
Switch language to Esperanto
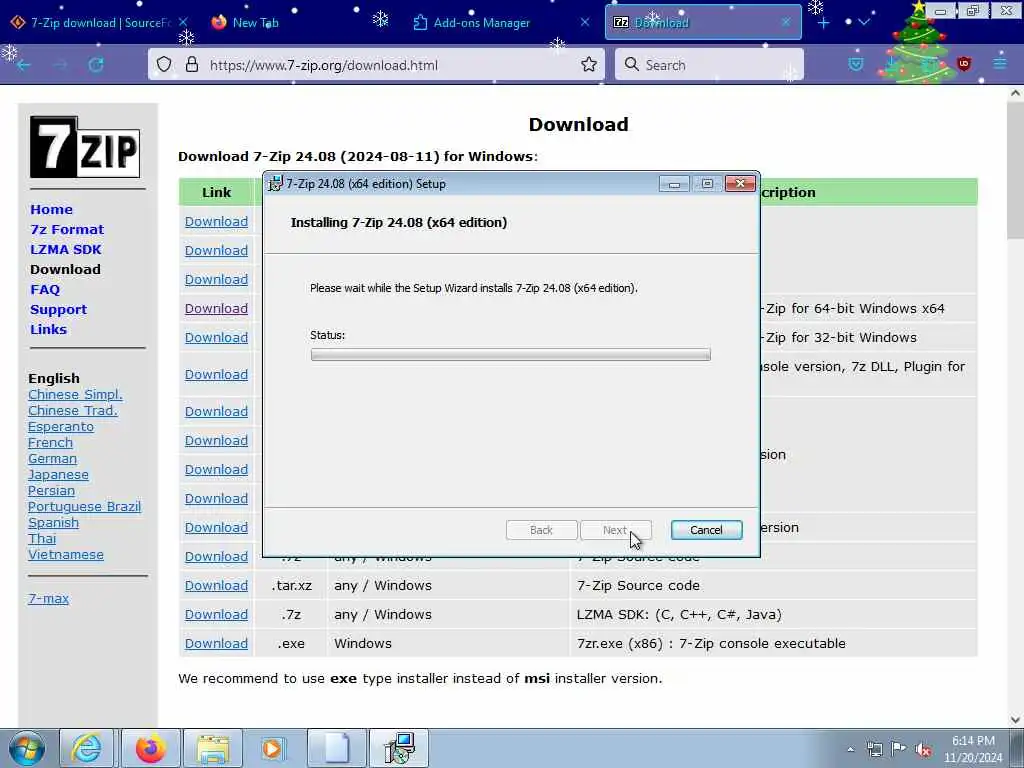pyautogui.click(x=61, y=426)
